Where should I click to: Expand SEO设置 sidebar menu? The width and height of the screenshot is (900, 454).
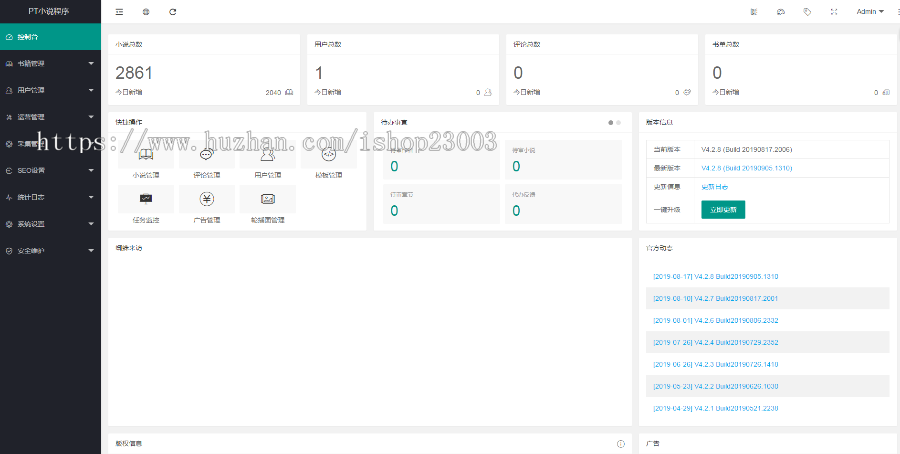[x=51, y=170]
